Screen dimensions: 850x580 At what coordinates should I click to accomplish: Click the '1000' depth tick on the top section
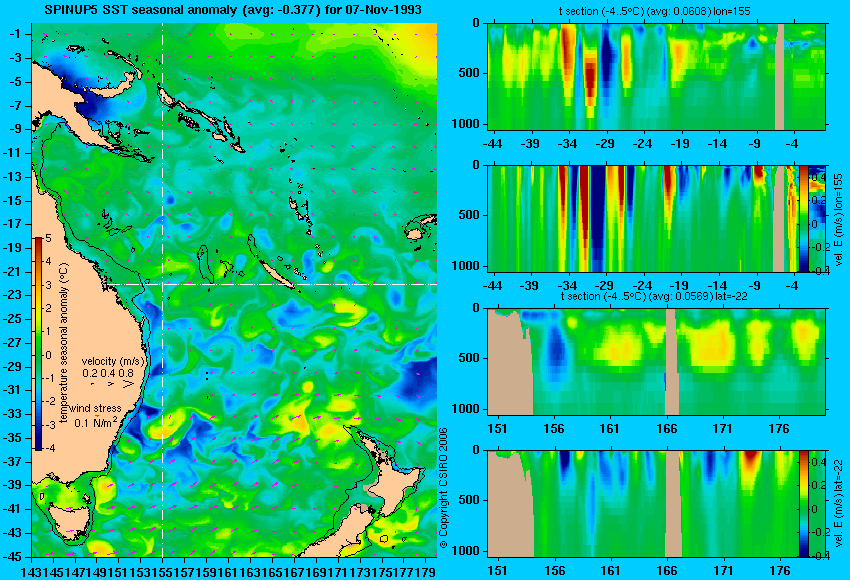pyautogui.click(x=465, y=124)
